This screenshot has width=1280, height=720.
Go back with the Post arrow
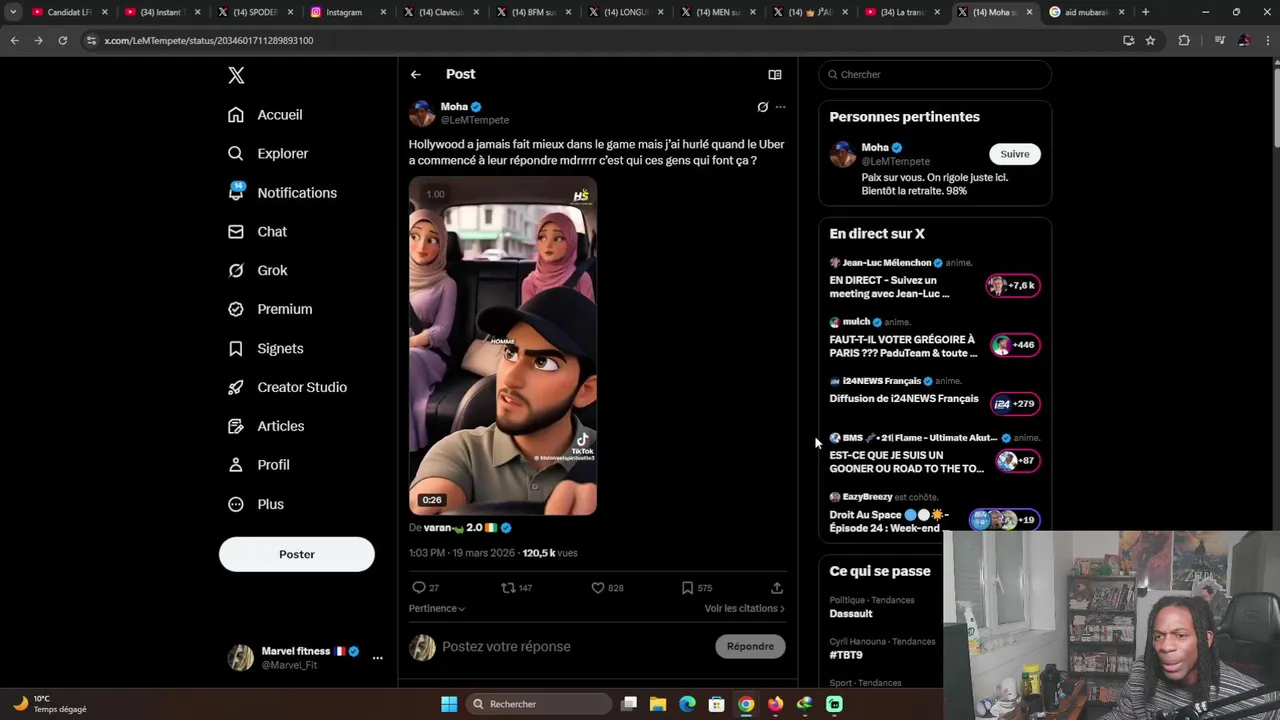(416, 74)
